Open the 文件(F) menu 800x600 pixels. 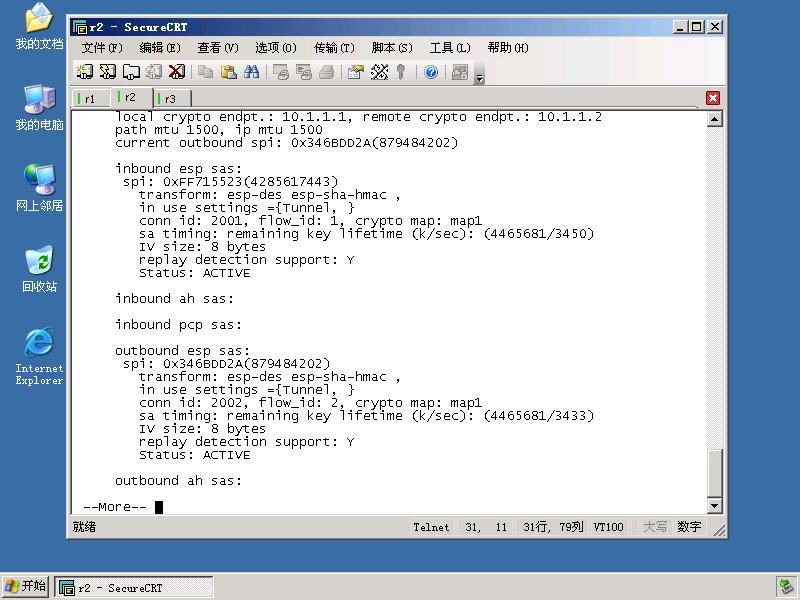pos(102,48)
